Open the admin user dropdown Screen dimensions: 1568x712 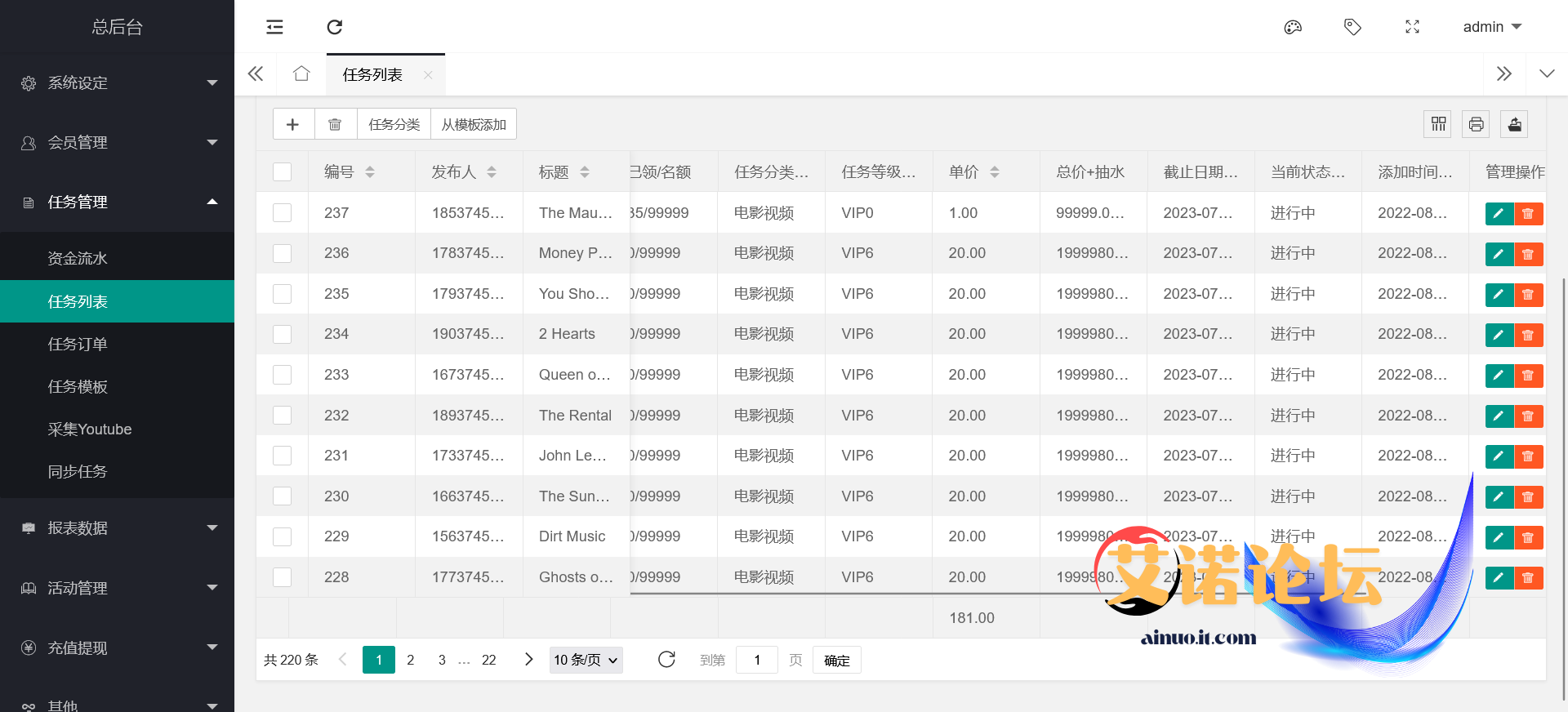coord(1491,27)
